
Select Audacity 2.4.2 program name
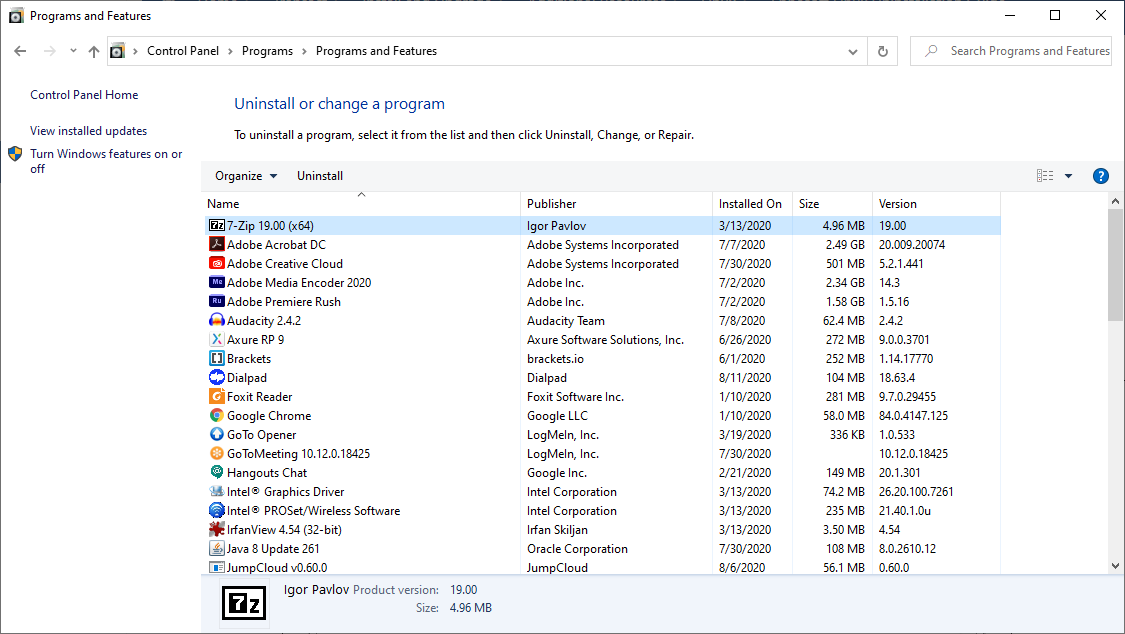(x=264, y=321)
